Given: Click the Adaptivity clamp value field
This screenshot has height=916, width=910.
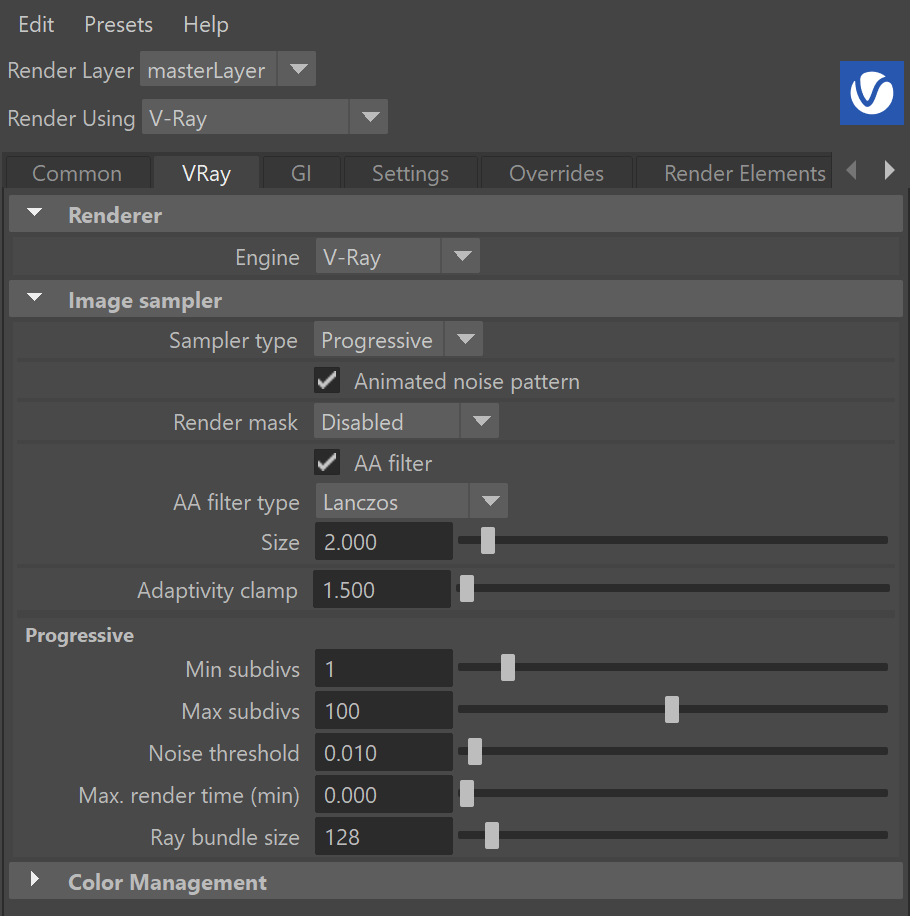Looking at the screenshot, I should click(x=382, y=589).
